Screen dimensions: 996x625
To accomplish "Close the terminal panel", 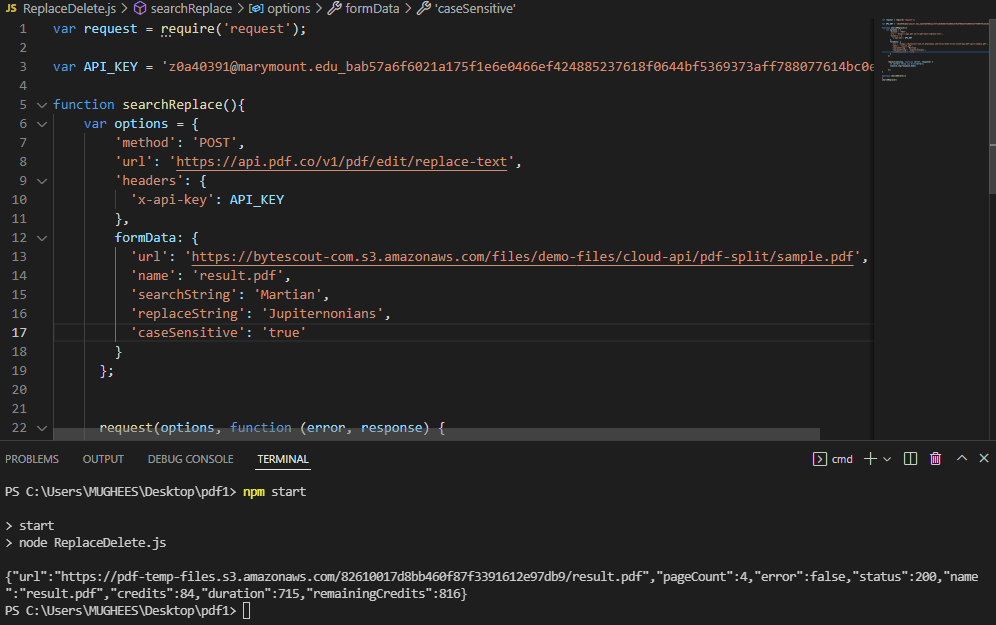I will tap(984, 459).
